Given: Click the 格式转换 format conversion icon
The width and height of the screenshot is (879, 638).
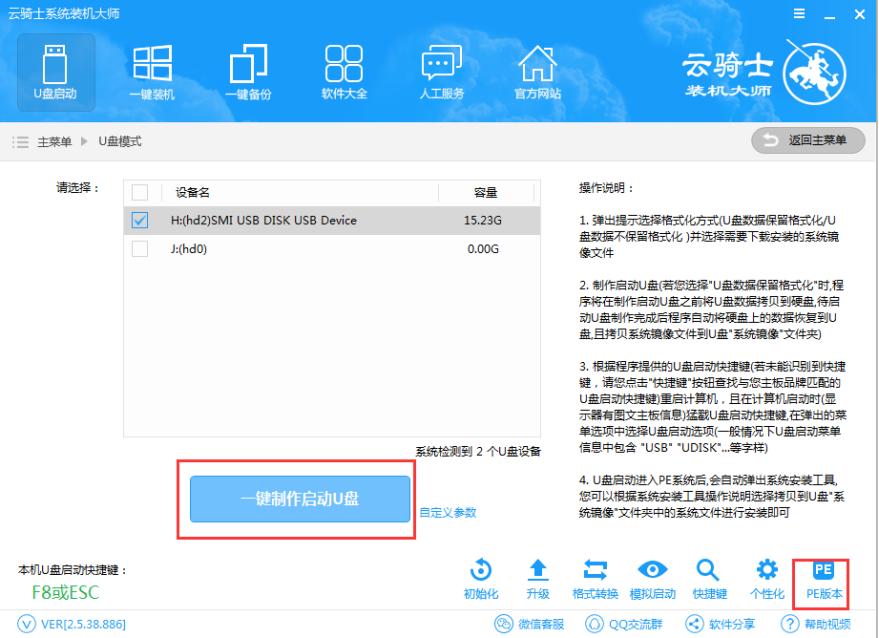Looking at the screenshot, I should coord(597,575).
